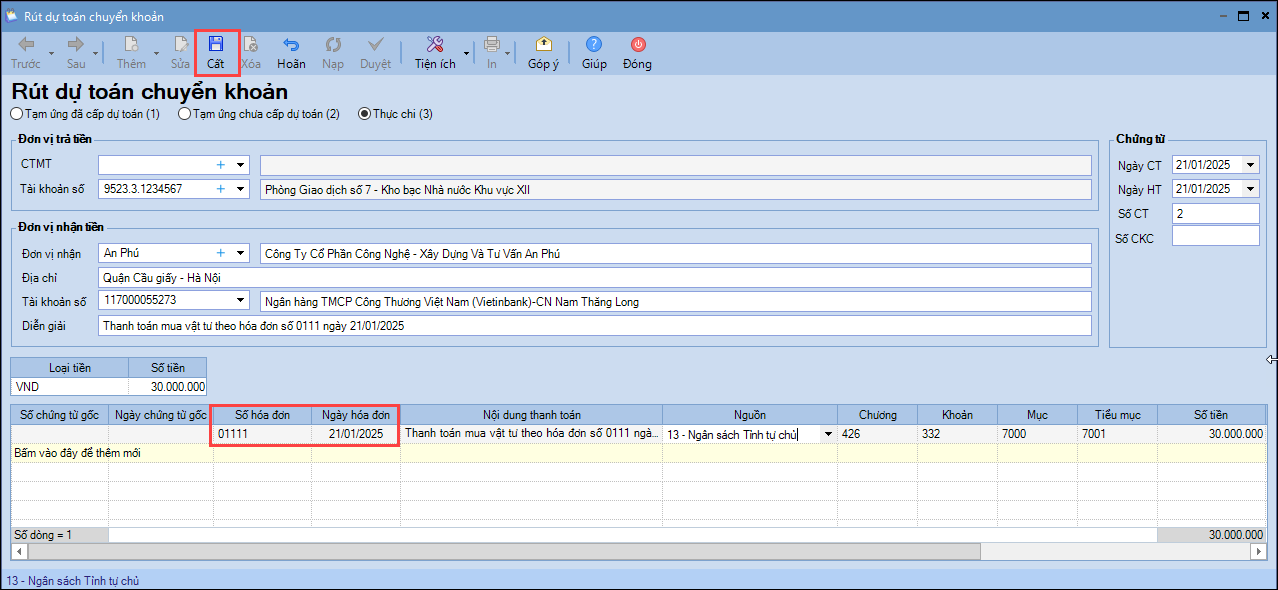
Task: Open dropdown arrow next to Tiện ích
Action: [466, 53]
